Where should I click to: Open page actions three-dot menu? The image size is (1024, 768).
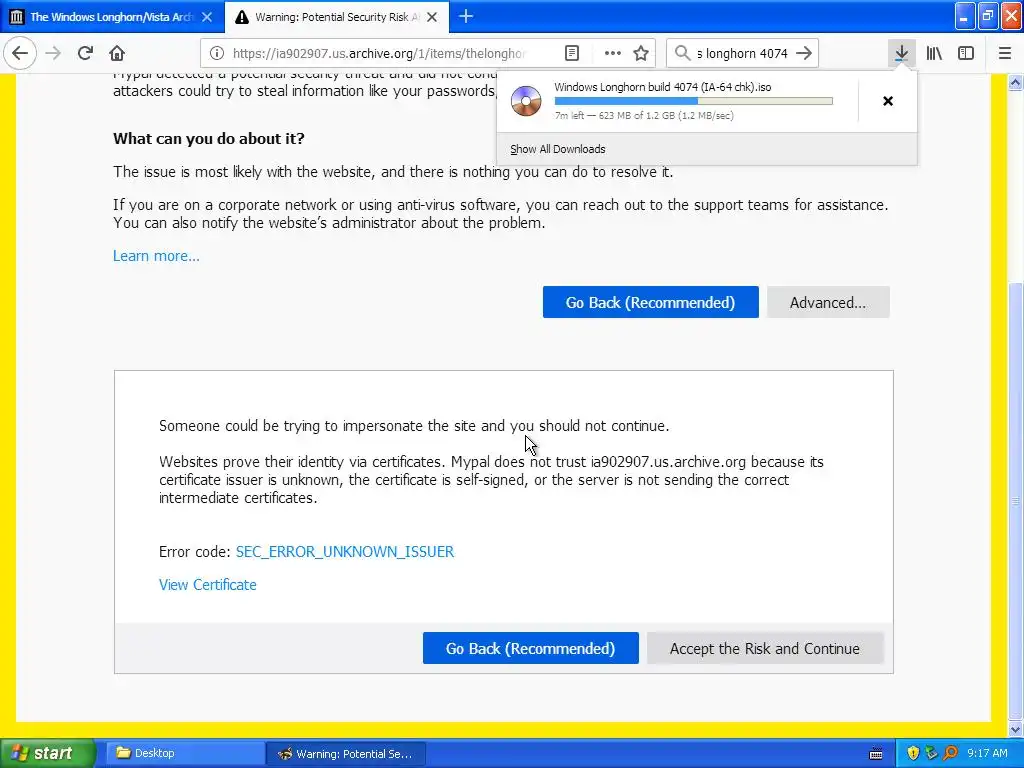point(613,53)
